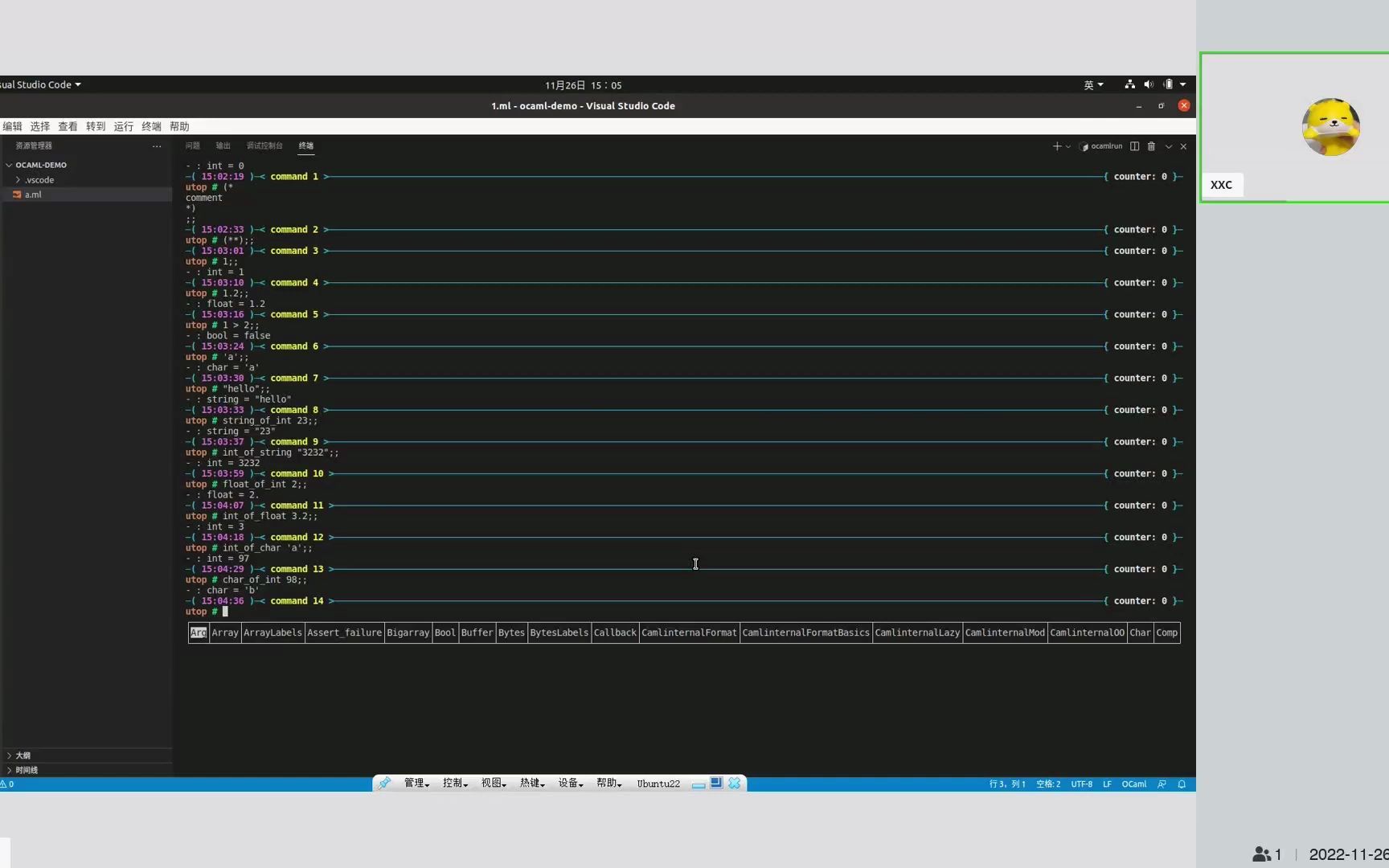This screenshot has height=868, width=1389.
Task: Select Callback in the completion bar
Action: (615, 633)
